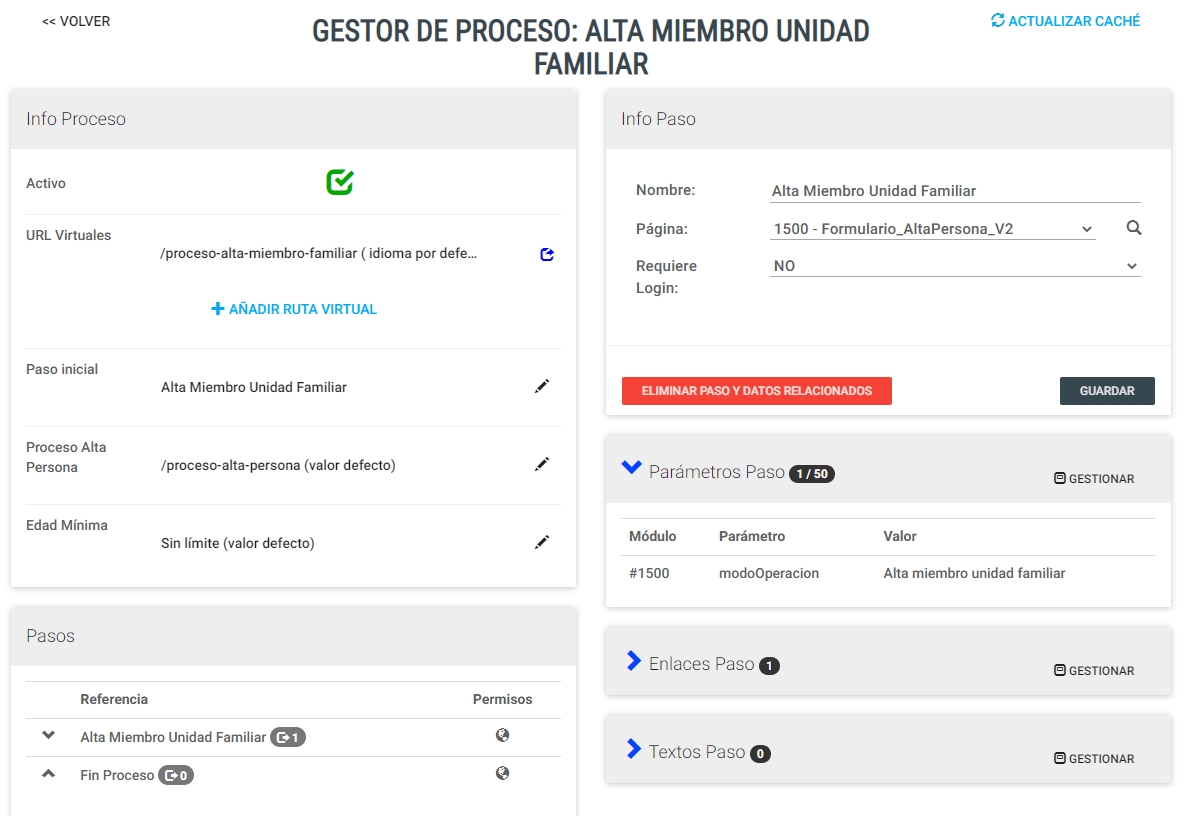Click the open-link icon beside the virtual URL
The height and width of the screenshot is (816, 1200).
547,255
